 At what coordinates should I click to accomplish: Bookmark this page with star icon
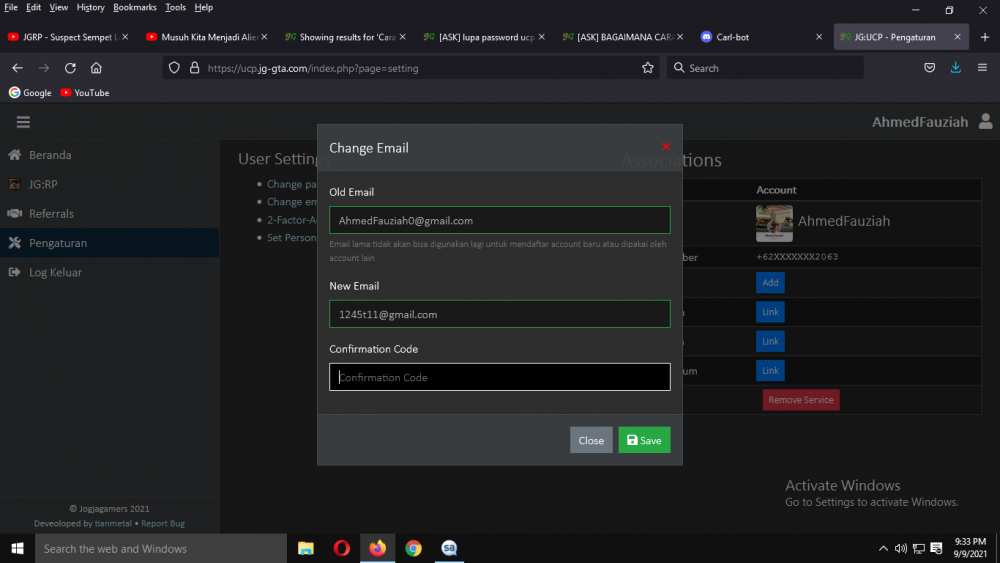[647, 68]
